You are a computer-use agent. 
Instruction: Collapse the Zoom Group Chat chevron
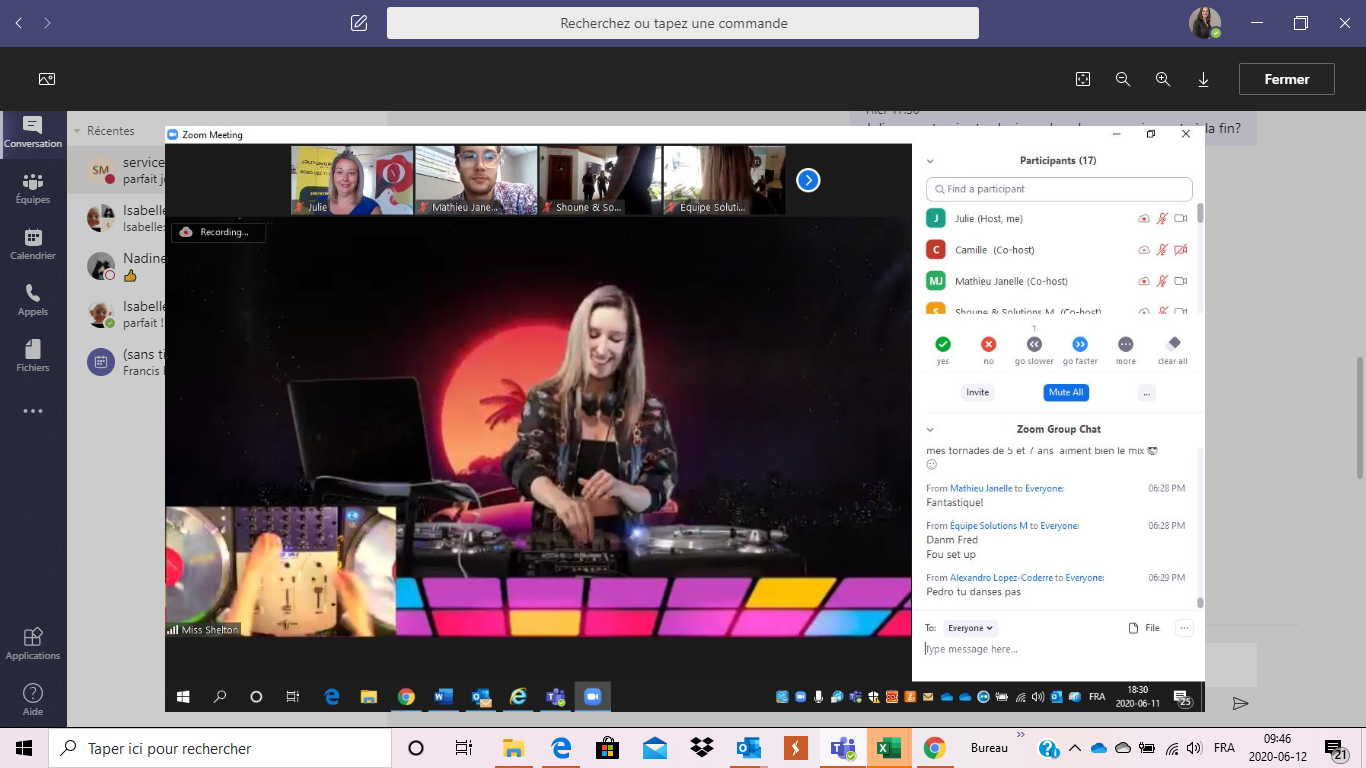click(930, 430)
